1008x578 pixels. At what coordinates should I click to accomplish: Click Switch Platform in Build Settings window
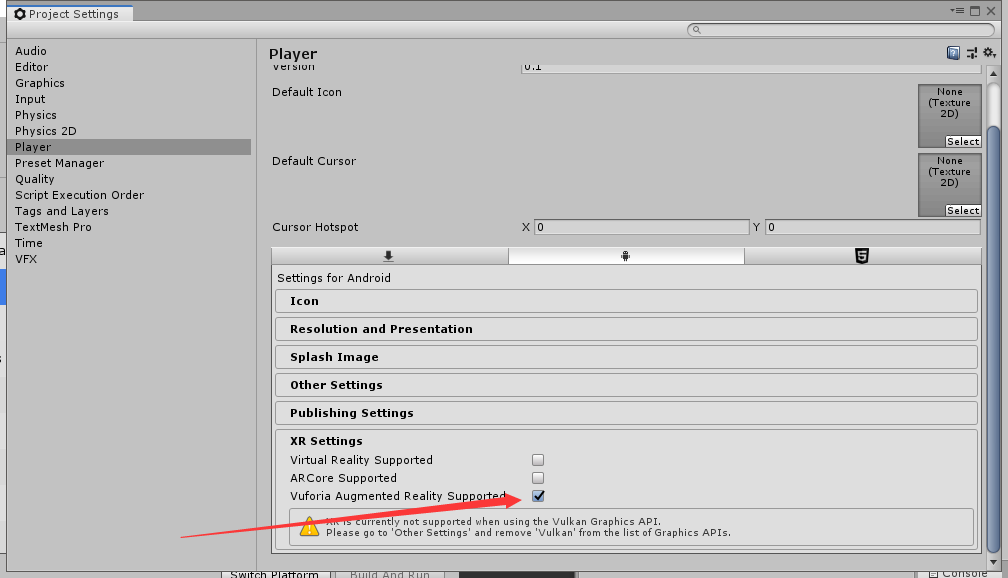coord(274,573)
